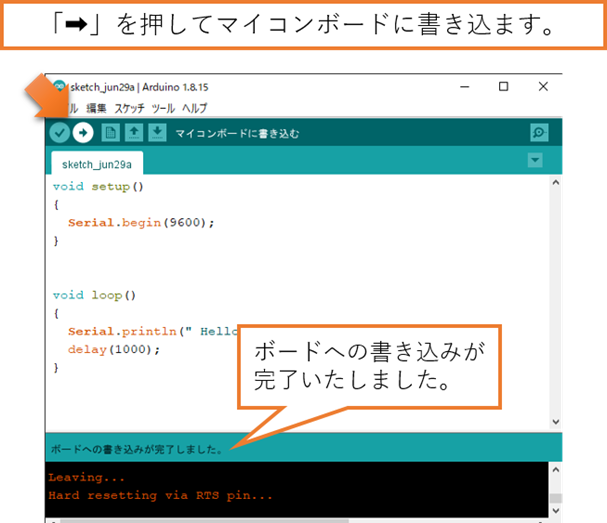Open sketch with the up-arrow icon
This screenshot has height=523, width=607.
coord(134,133)
